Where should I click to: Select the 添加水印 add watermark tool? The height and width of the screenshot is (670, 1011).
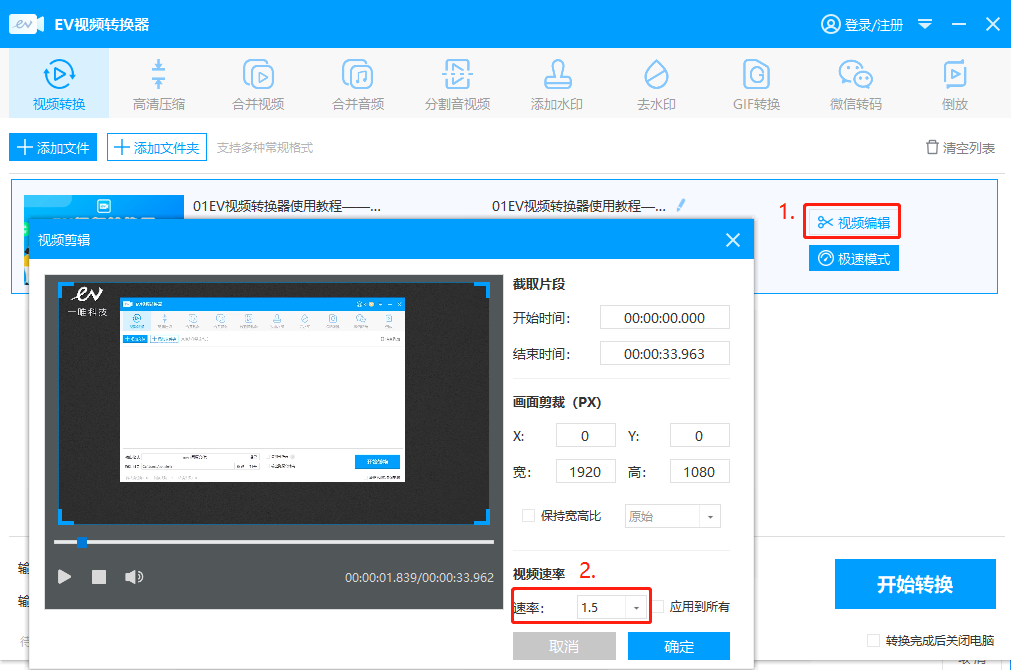[x=557, y=84]
